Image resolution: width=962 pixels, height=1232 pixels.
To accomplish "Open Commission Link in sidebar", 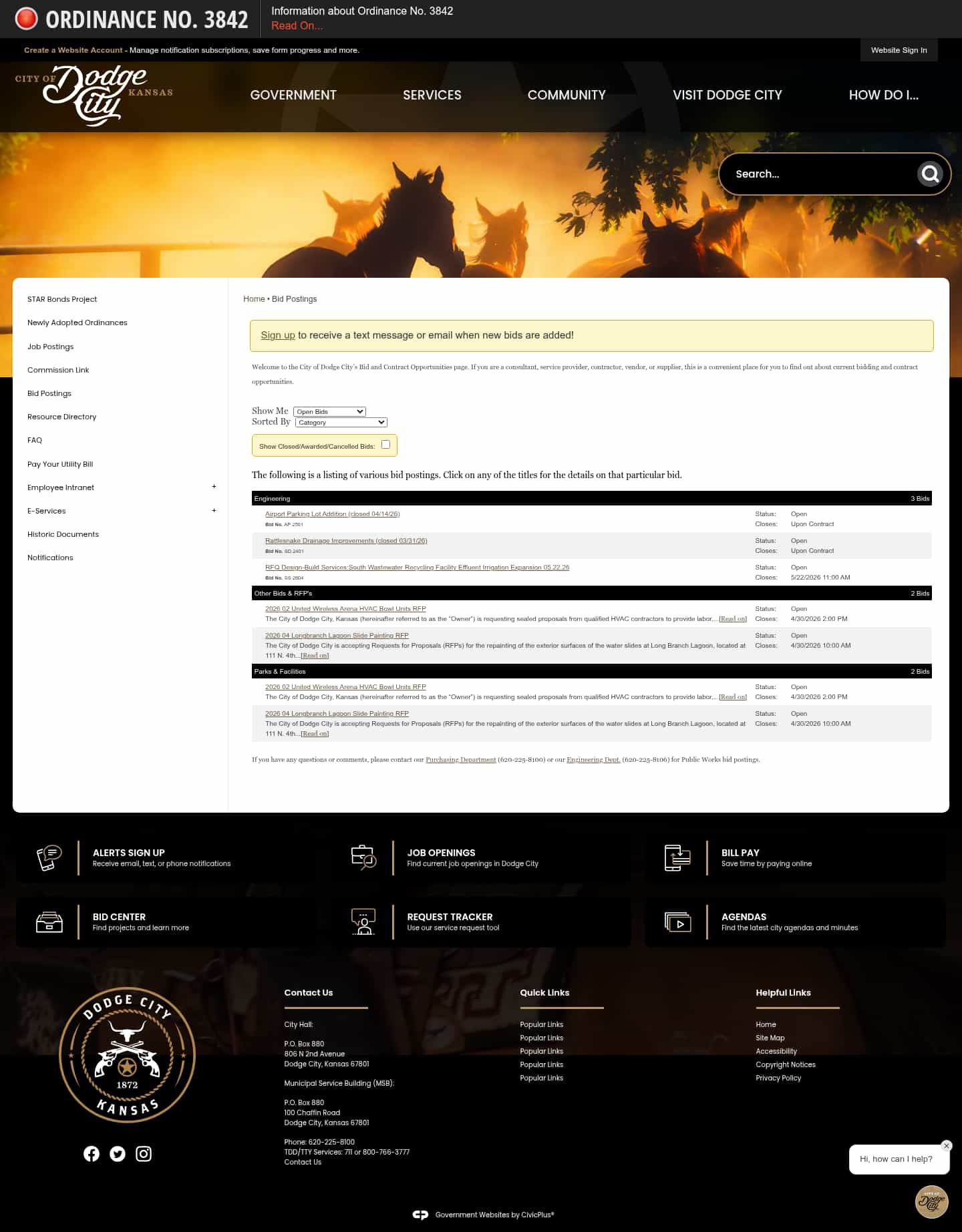I will pyautogui.click(x=58, y=370).
